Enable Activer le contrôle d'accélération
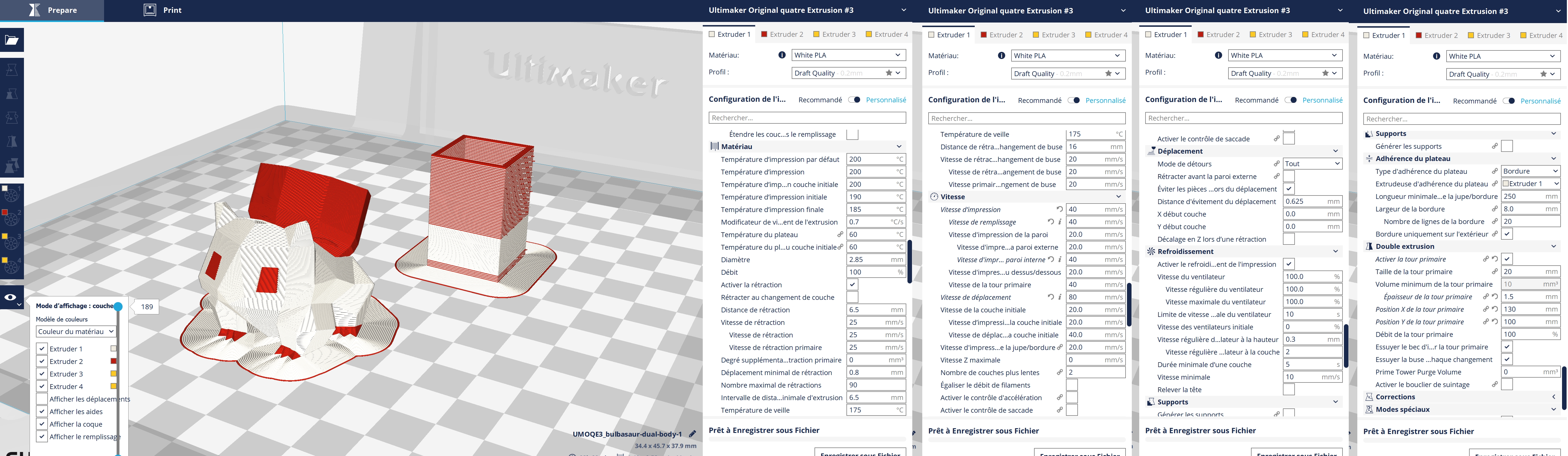Image resolution: width=1568 pixels, height=456 pixels. pyautogui.click(x=1072, y=398)
